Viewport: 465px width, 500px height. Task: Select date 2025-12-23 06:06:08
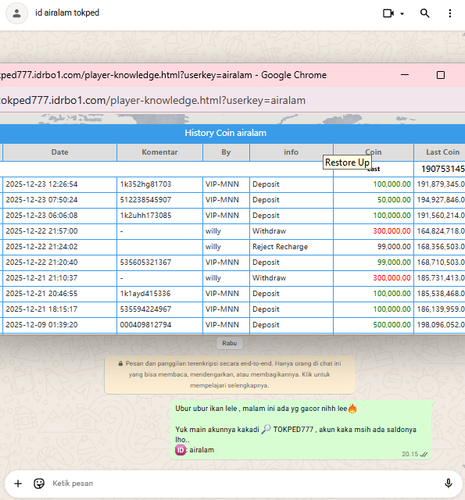(x=42, y=216)
